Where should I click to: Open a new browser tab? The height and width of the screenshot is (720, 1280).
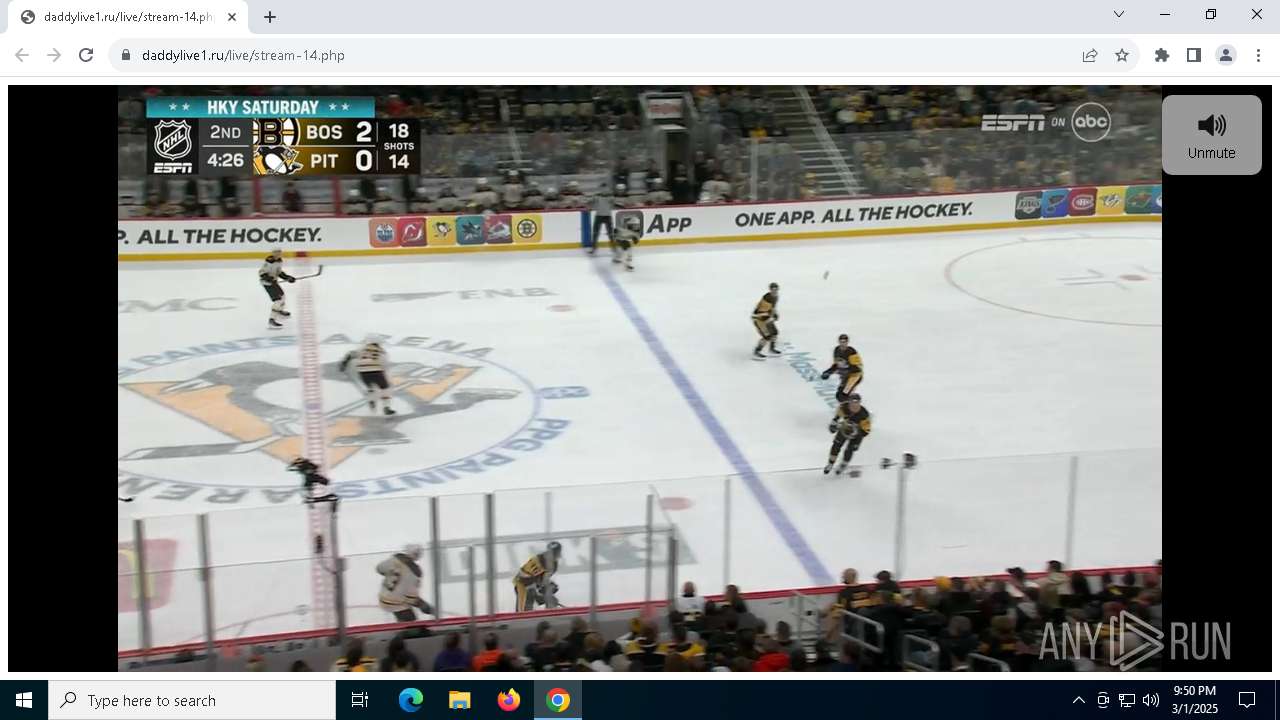tap(270, 17)
